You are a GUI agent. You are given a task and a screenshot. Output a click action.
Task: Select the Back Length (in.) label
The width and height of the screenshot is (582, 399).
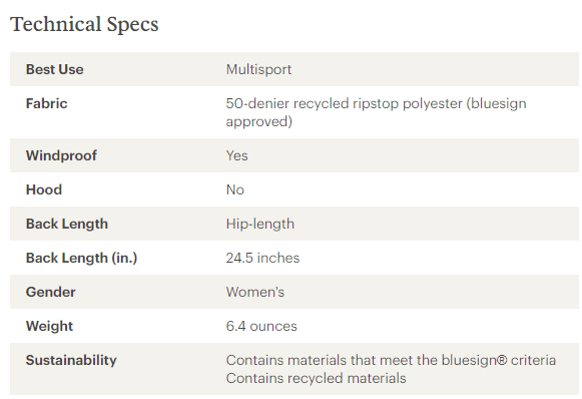tap(81, 258)
